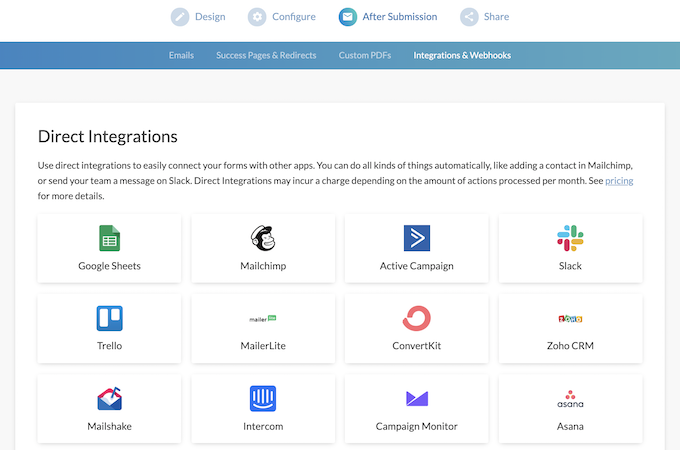Switch to Custom PDFs tab
Screen dimensions: 680x450
pos(365,55)
